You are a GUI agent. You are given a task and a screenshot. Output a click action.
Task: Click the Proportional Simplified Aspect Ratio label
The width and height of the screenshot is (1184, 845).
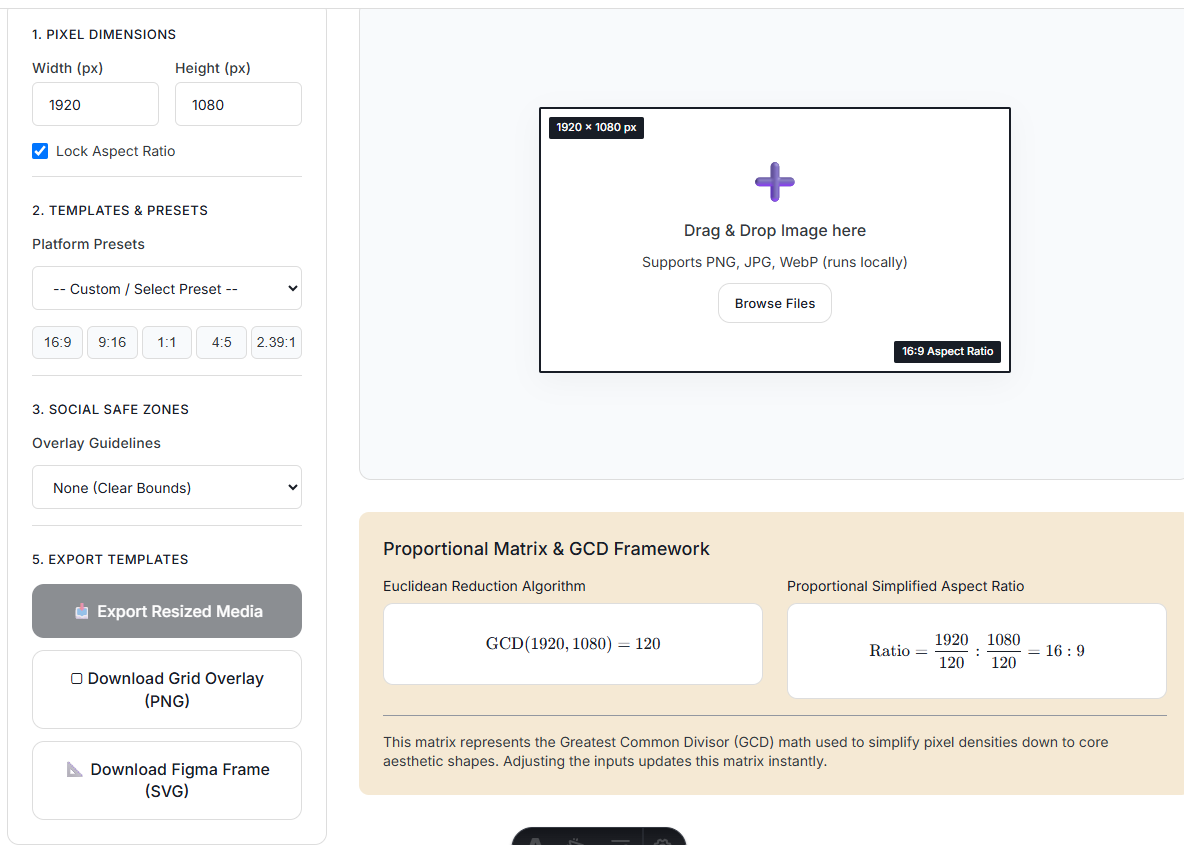(x=905, y=586)
